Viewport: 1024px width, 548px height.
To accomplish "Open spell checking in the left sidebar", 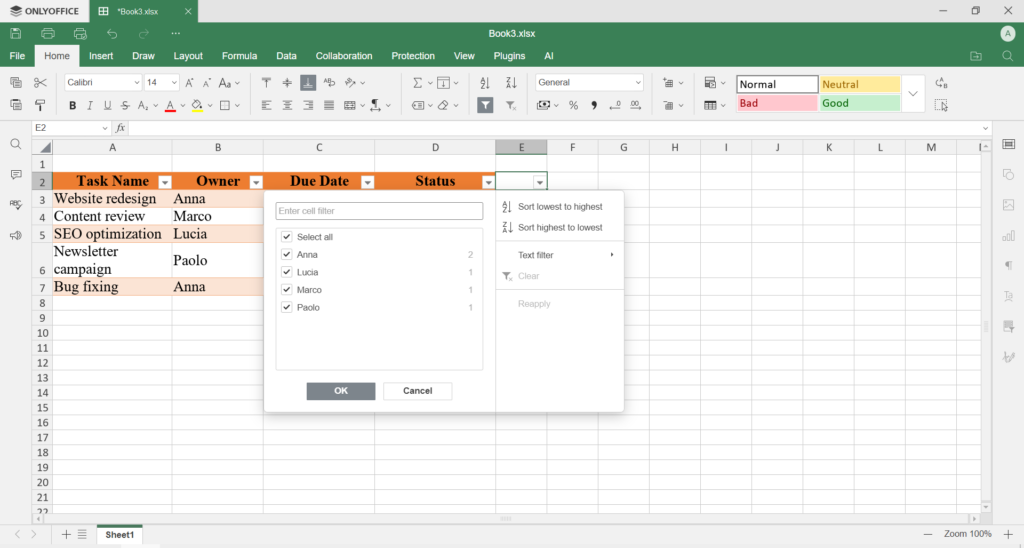I will pyautogui.click(x=16, y=204).
